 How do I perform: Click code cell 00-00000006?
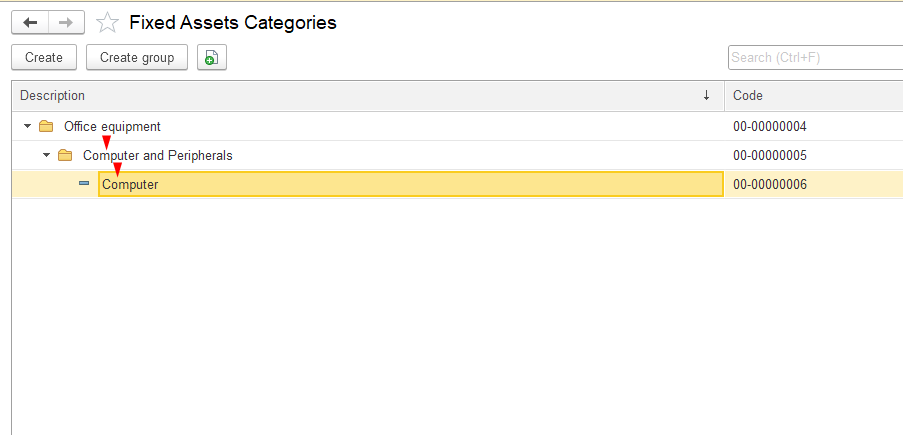click(770, 185)
